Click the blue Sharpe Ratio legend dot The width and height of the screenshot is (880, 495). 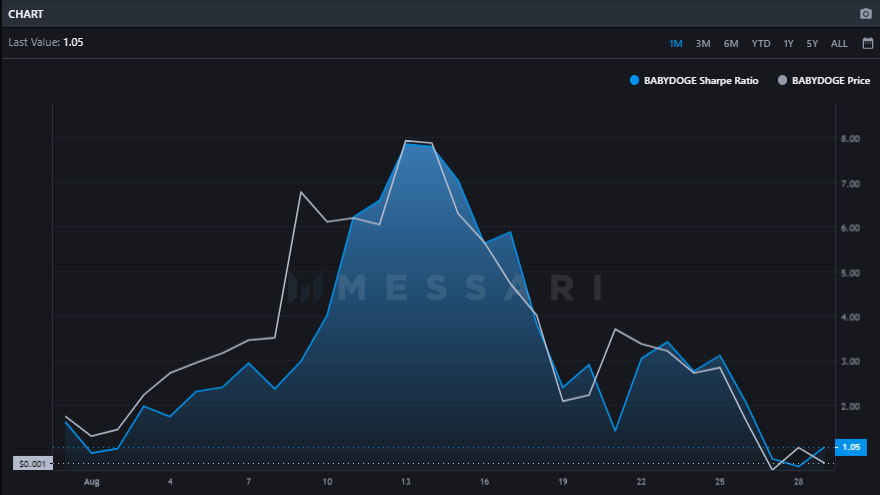(634, 80)
